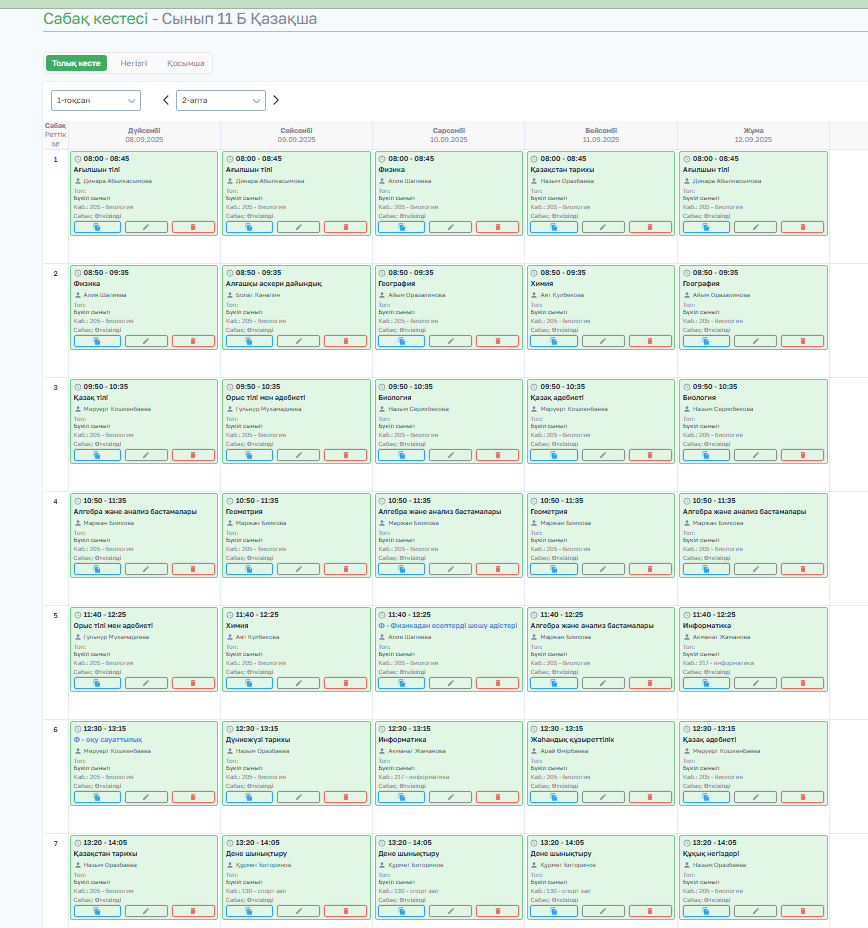The image size is (868, 928).
Task: Edit Thursday's Химия lesson at 08:50
Action: pyautogui.click(x=604, y=341)
